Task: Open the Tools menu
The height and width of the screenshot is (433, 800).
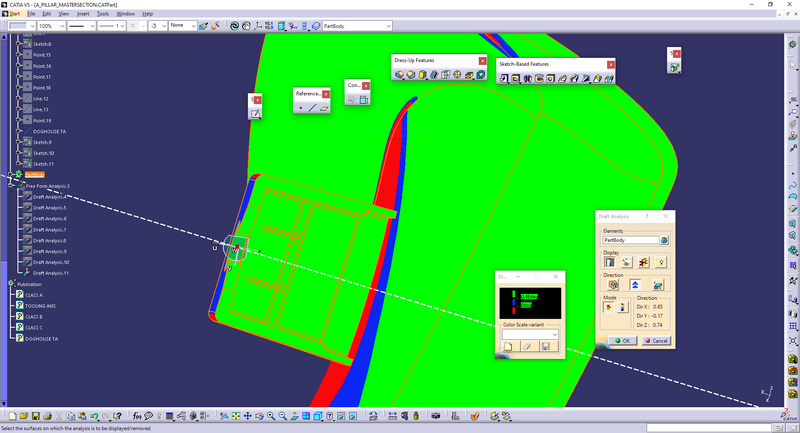Action: click(103, 14)
